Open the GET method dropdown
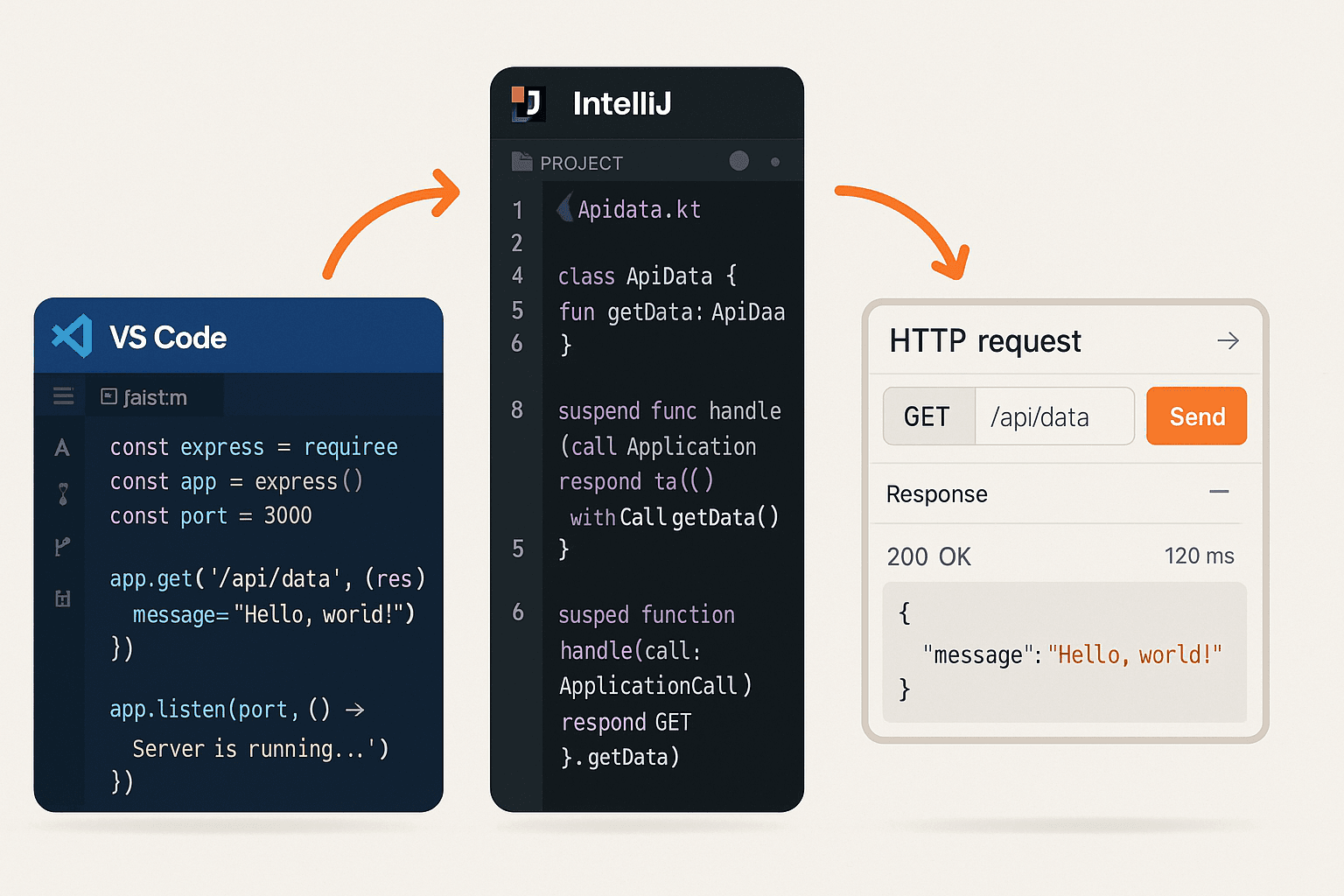This screenshot has height=896, width=1344. coord(927,416)
